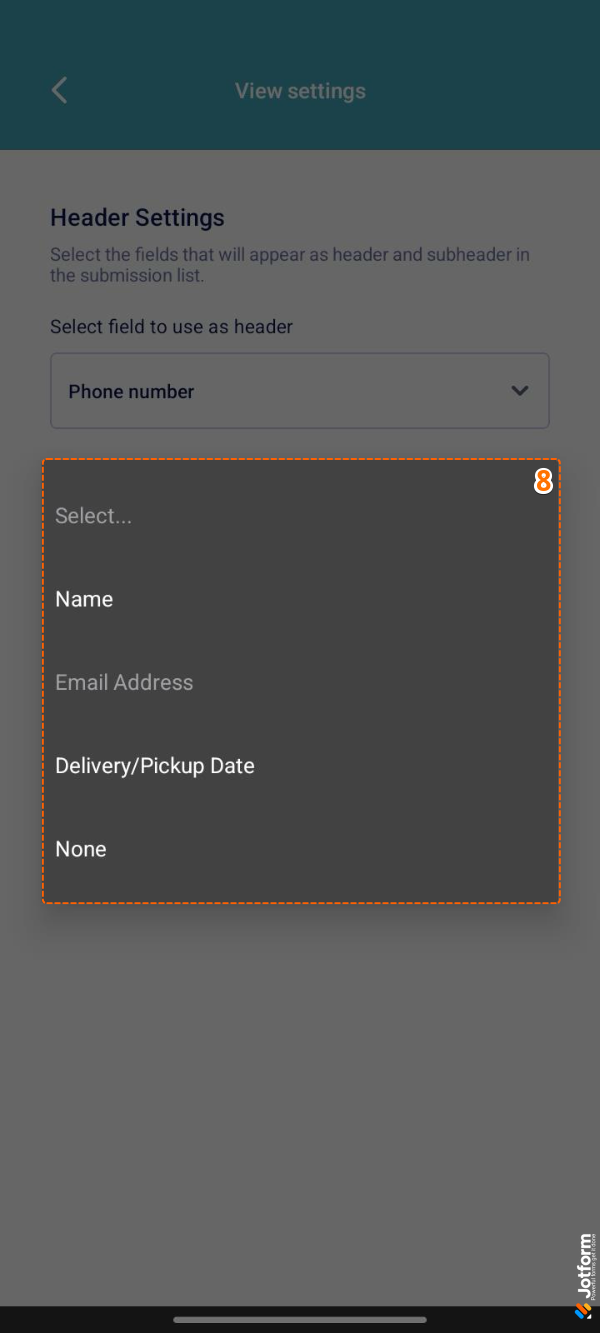Image resolution: width=600 pixels, height=1333 pixels.
Task: Click the chevron on the header field selector
Action: (520, 391)
